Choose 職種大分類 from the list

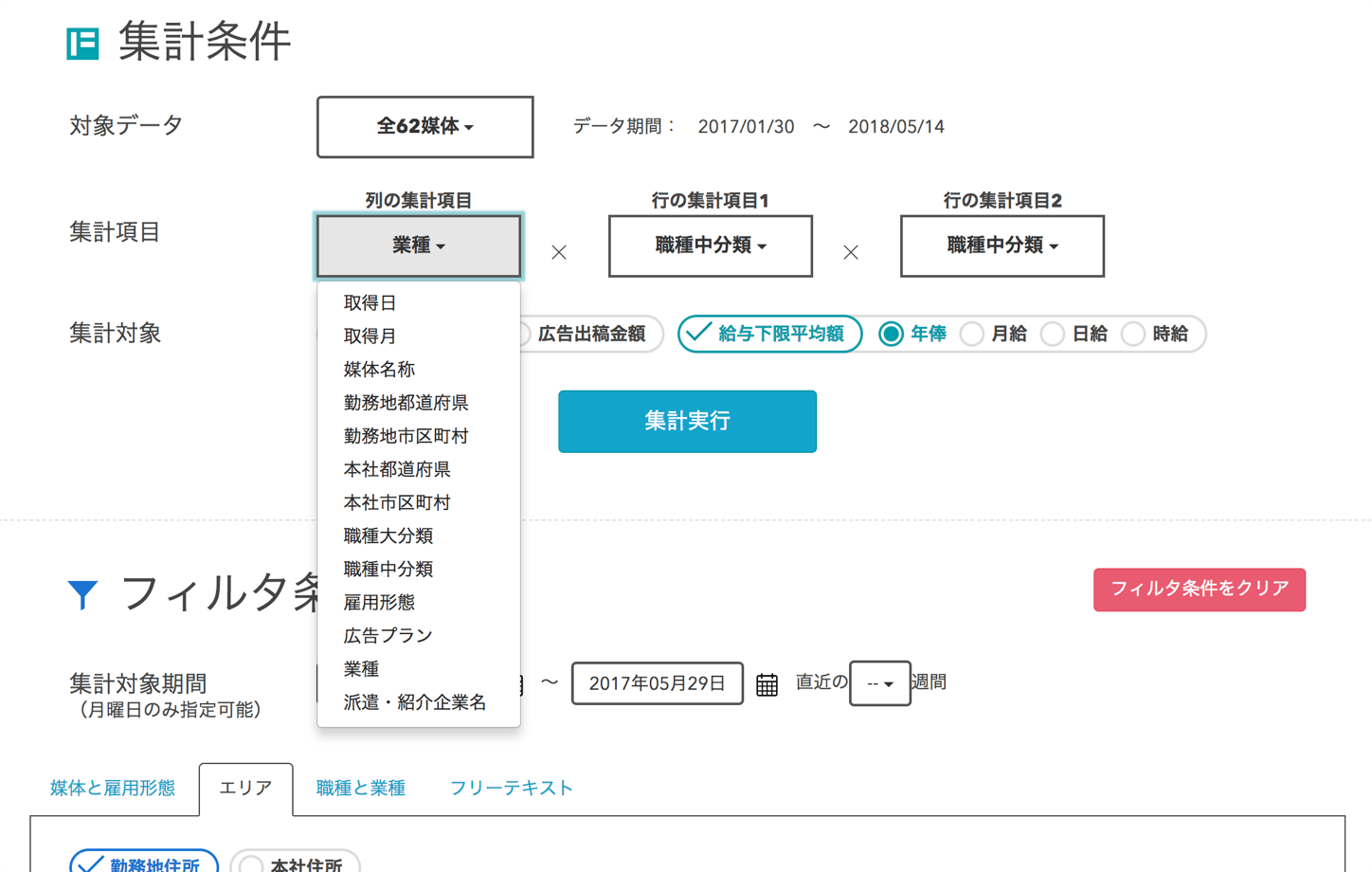(419, 536)
